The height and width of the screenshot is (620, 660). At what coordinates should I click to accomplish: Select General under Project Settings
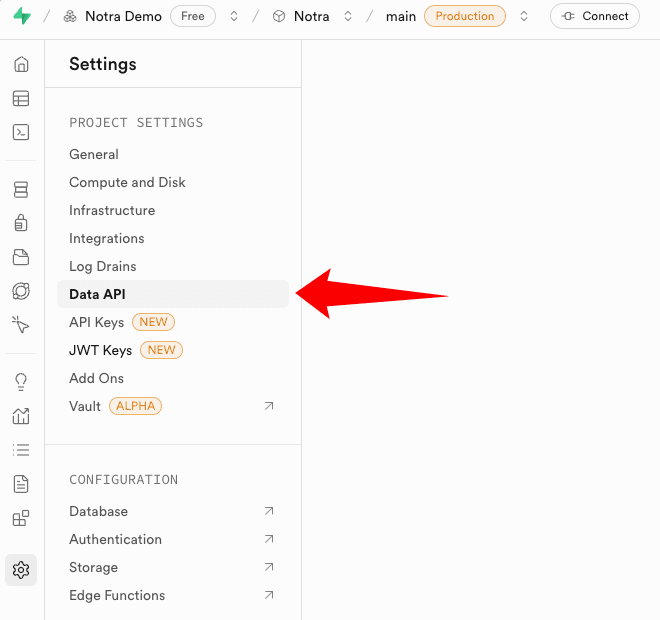pos(94,154)
